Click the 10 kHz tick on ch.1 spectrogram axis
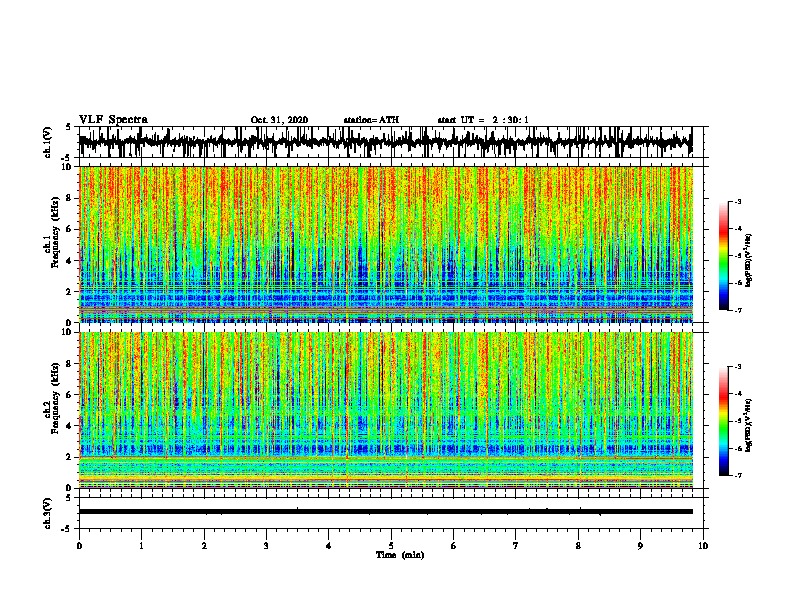Screen dimensions: 792x612 click(x=68, y=167)
